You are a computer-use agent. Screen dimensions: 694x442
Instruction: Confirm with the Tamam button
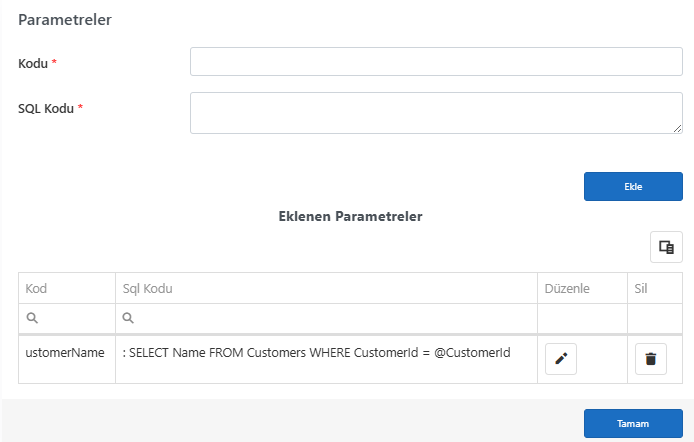633,423
